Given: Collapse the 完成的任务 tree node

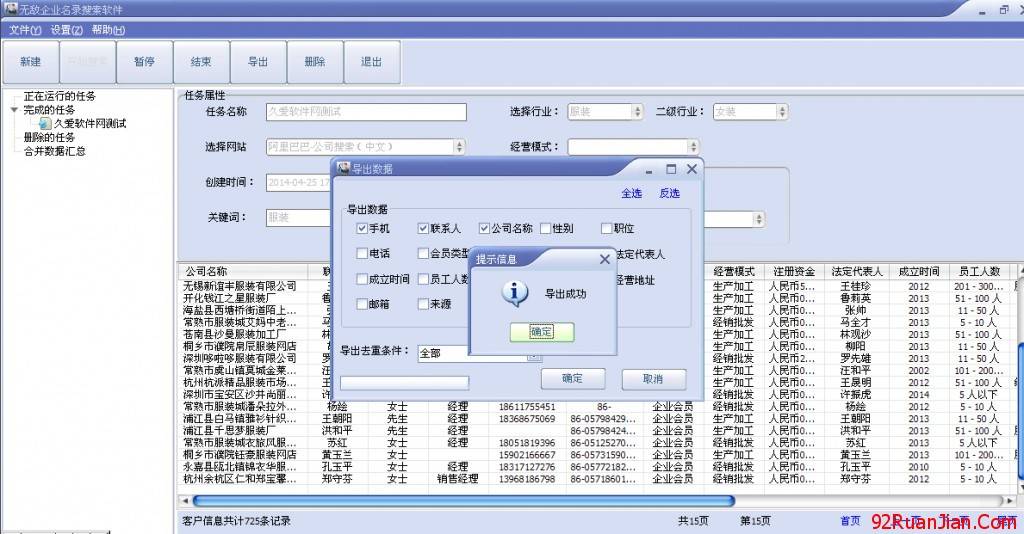Looking at the screenshot, I should click(x=14, y=110).
